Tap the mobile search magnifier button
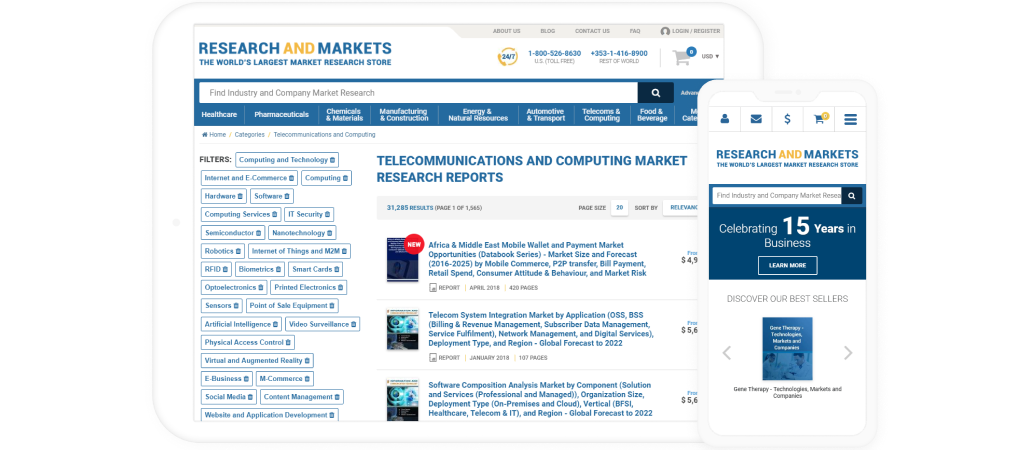1018x450 pixels. click(852, 195)
